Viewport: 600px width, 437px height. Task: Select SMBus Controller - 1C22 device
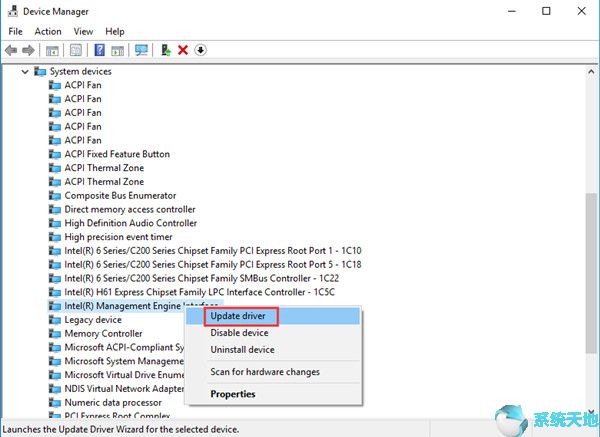point(202,278)
